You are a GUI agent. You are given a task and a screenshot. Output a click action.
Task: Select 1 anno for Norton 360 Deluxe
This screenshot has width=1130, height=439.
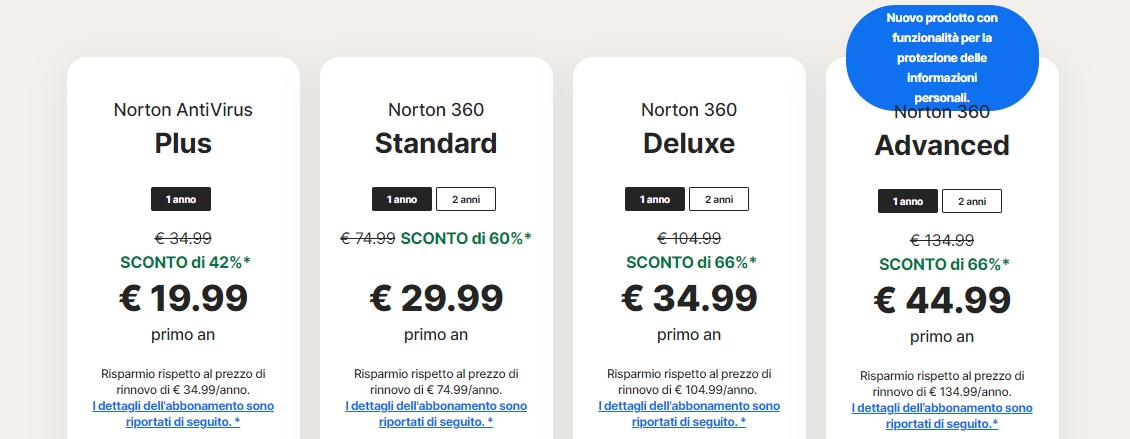click(655, 199)
